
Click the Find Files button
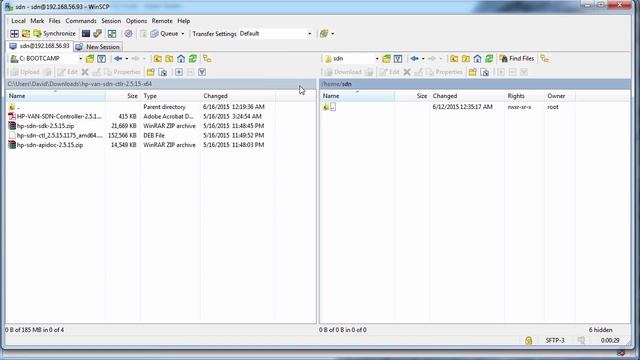click(x=517, y=59)
